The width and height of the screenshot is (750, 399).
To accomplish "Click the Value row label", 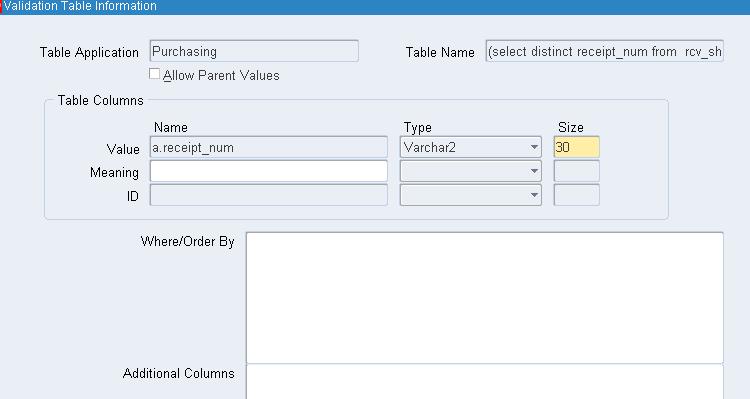I will pos(123,149).
